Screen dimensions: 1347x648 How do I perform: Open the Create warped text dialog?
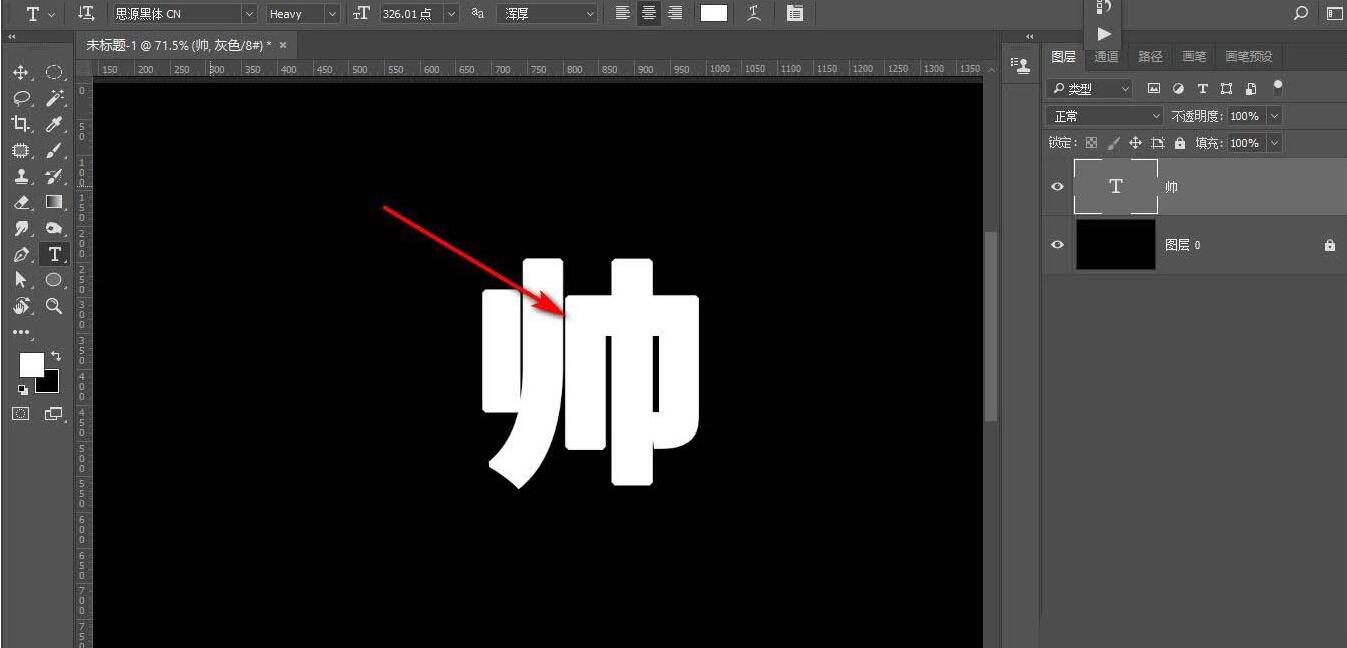coord(752,13)
